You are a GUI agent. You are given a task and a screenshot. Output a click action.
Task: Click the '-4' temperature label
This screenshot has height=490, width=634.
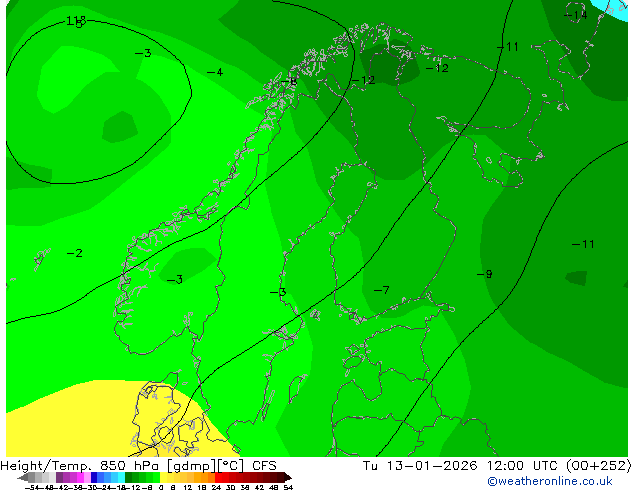click(x=215, y=72)
